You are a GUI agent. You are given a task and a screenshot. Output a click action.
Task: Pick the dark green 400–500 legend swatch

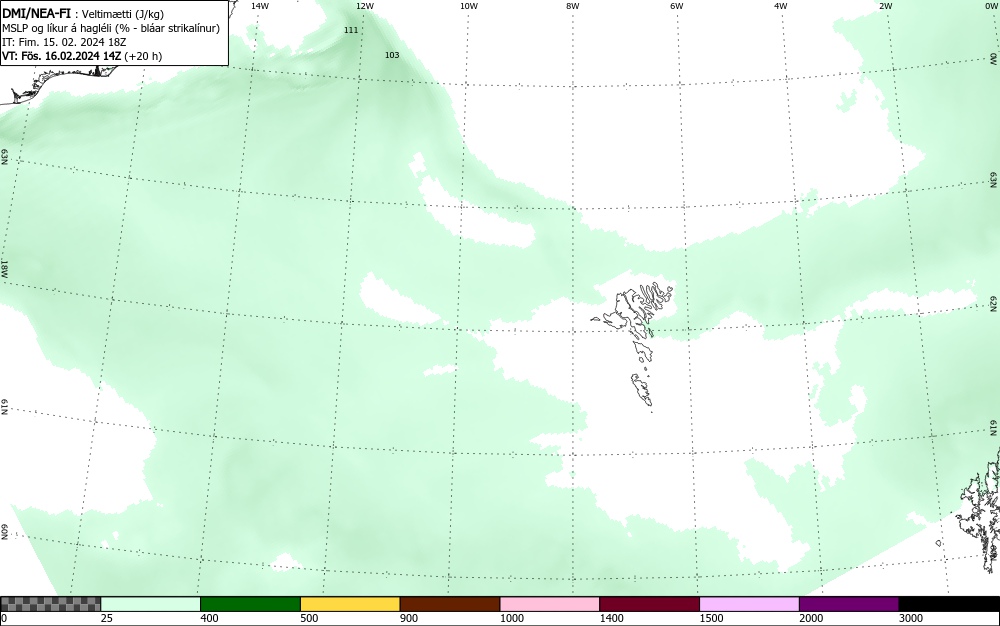point(251,604)
